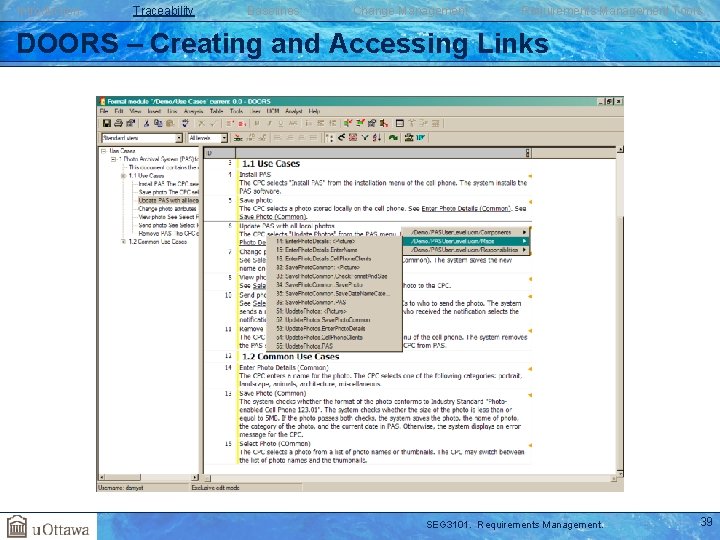Open the Edit menu
This screenshot has height=540, width=720.
click(x=119, y=111)
